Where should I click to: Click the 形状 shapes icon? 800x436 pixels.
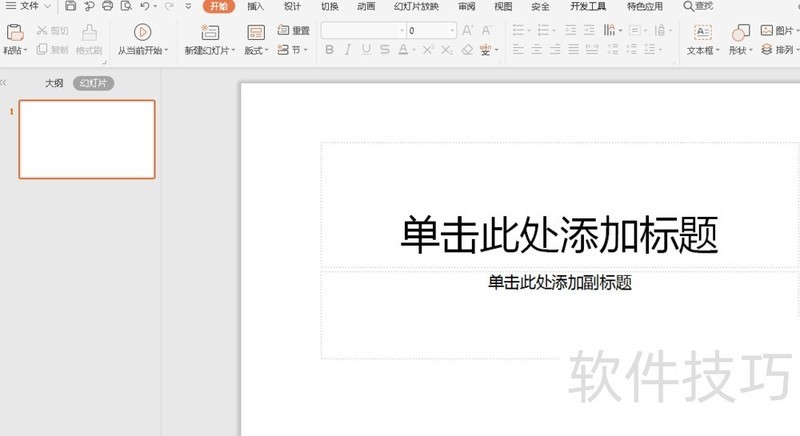740,32
